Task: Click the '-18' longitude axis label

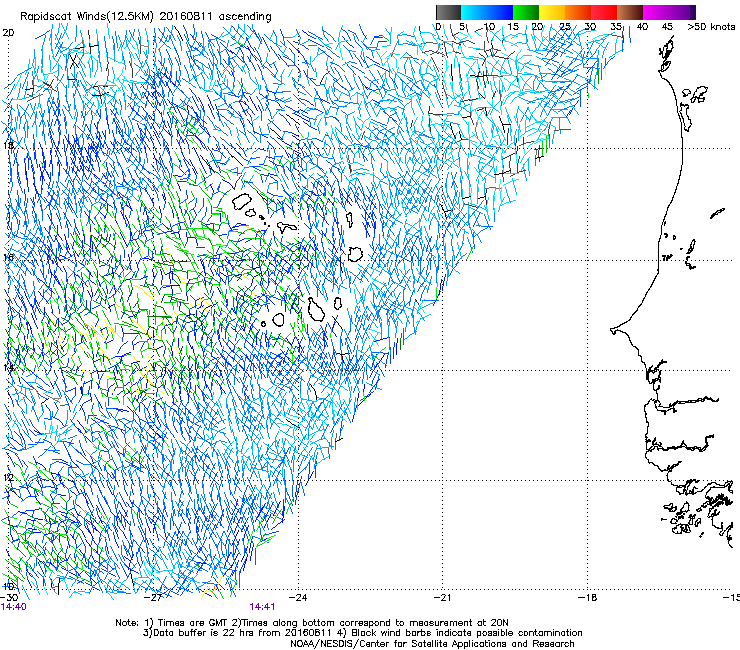Action: (588, 597)
